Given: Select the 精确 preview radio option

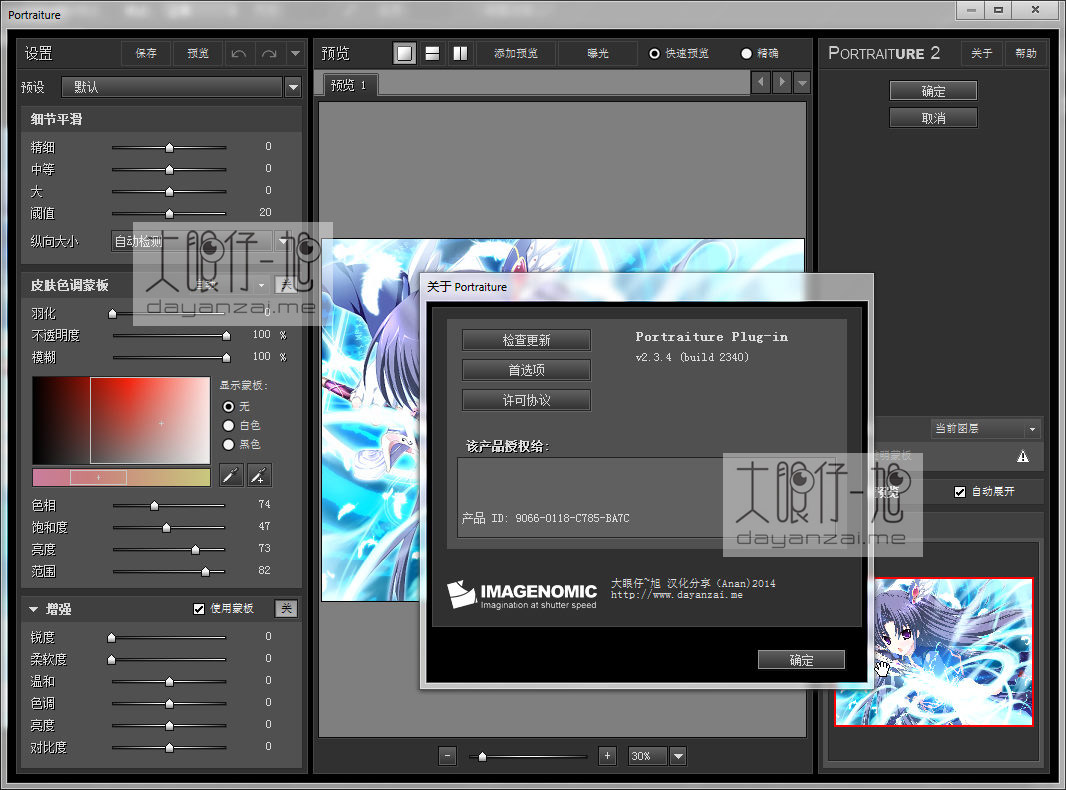Looking at the screenshot, I should tap(746, 53).
